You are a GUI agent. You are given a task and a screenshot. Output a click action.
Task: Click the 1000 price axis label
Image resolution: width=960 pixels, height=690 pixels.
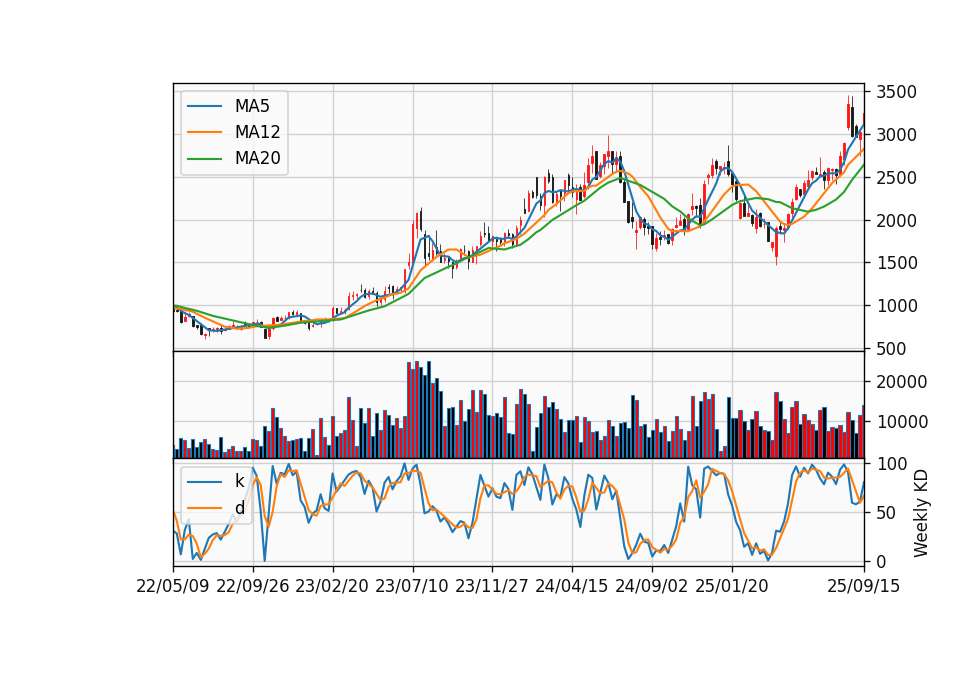[896, 306]
